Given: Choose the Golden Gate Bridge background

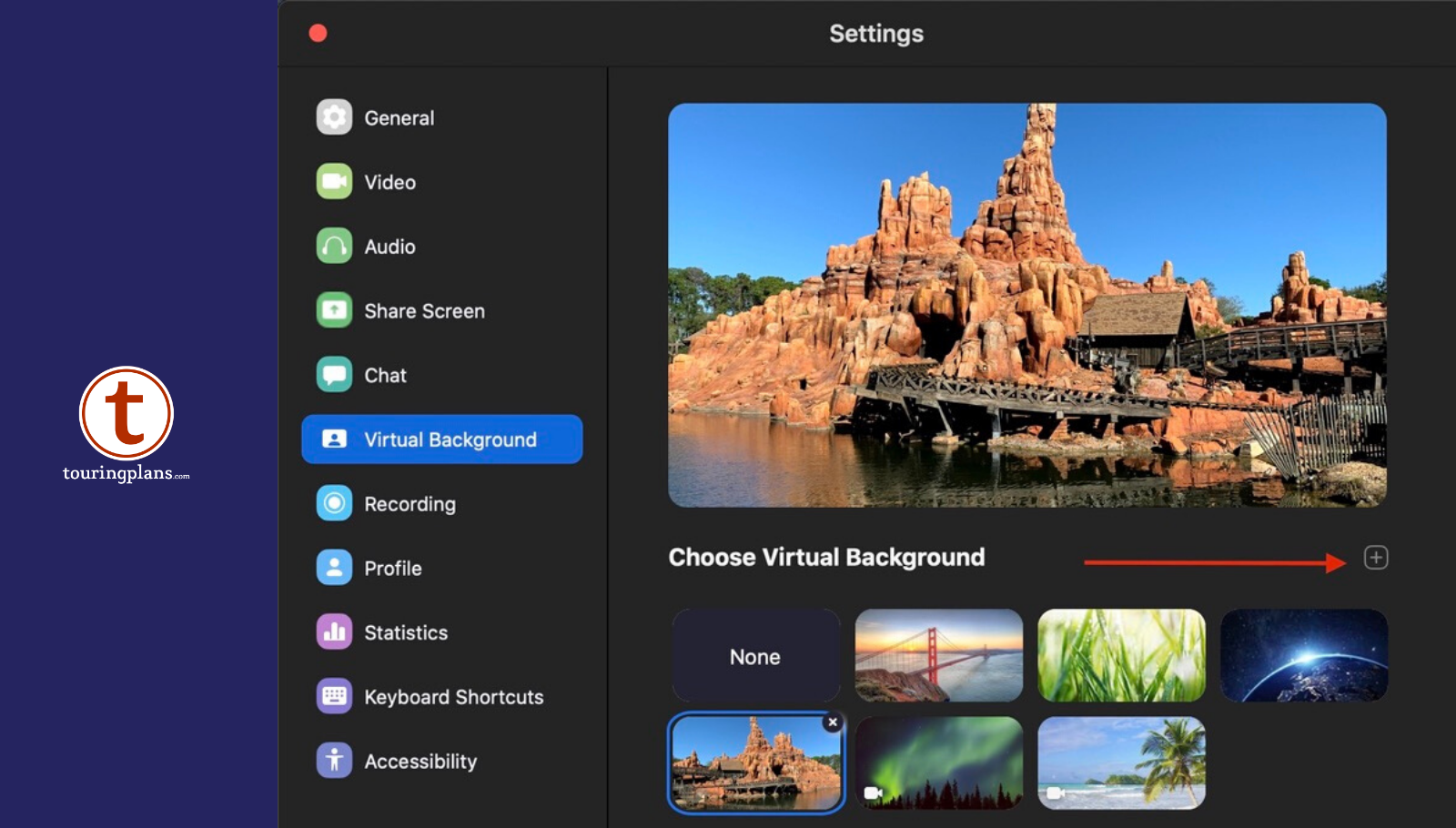Looking at the screenshot, I should pos(939,656).
